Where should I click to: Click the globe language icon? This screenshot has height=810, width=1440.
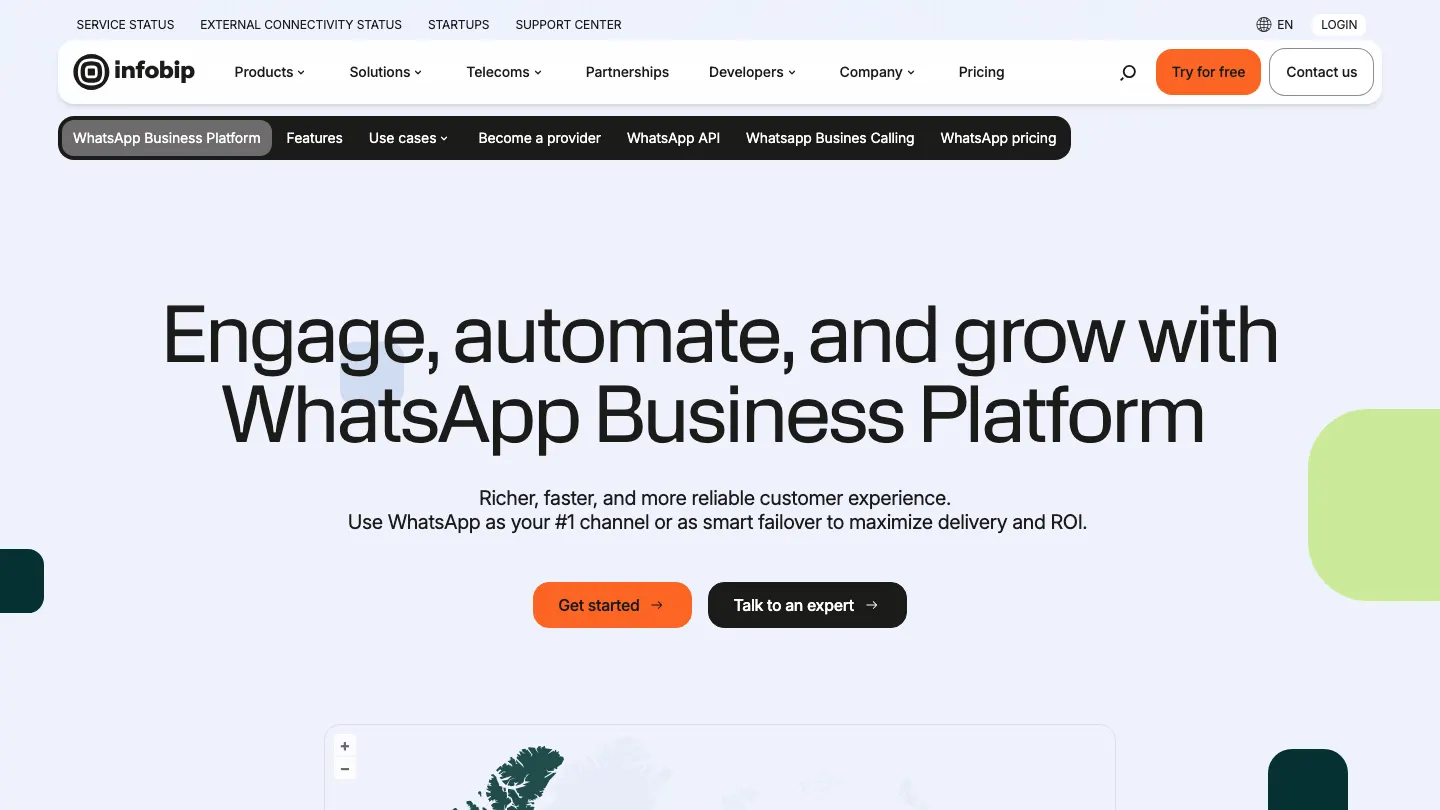coord(1264,24)
